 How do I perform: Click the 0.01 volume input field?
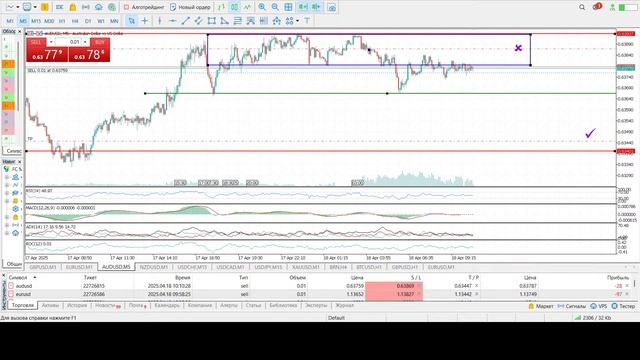[x=68, y=42]
